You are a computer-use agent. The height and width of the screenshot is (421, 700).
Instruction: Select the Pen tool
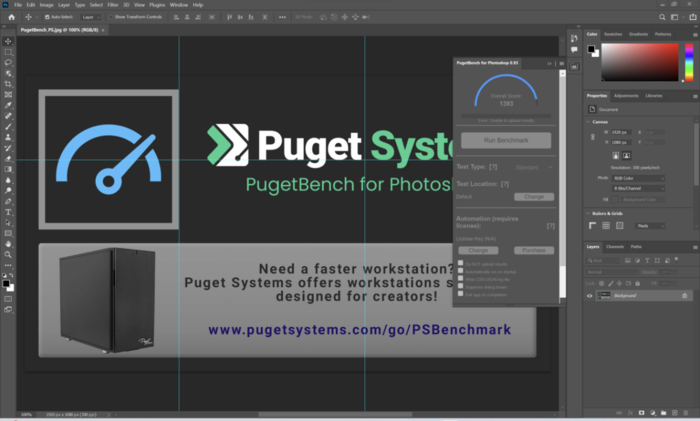click(8, 201)
